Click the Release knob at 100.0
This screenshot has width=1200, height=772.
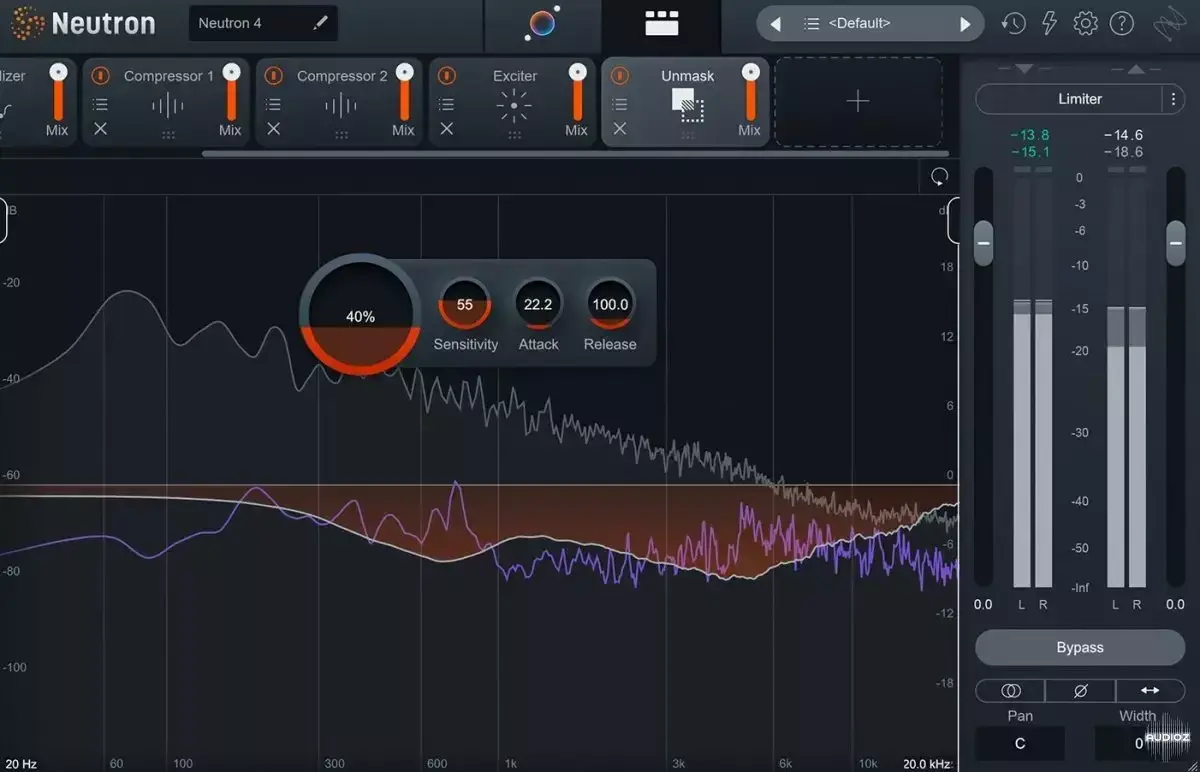[x=610, y=304]
